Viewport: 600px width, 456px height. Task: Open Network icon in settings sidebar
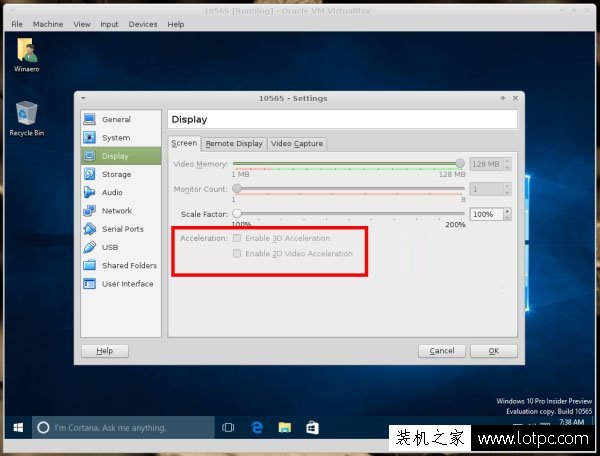tap(90, 210)
